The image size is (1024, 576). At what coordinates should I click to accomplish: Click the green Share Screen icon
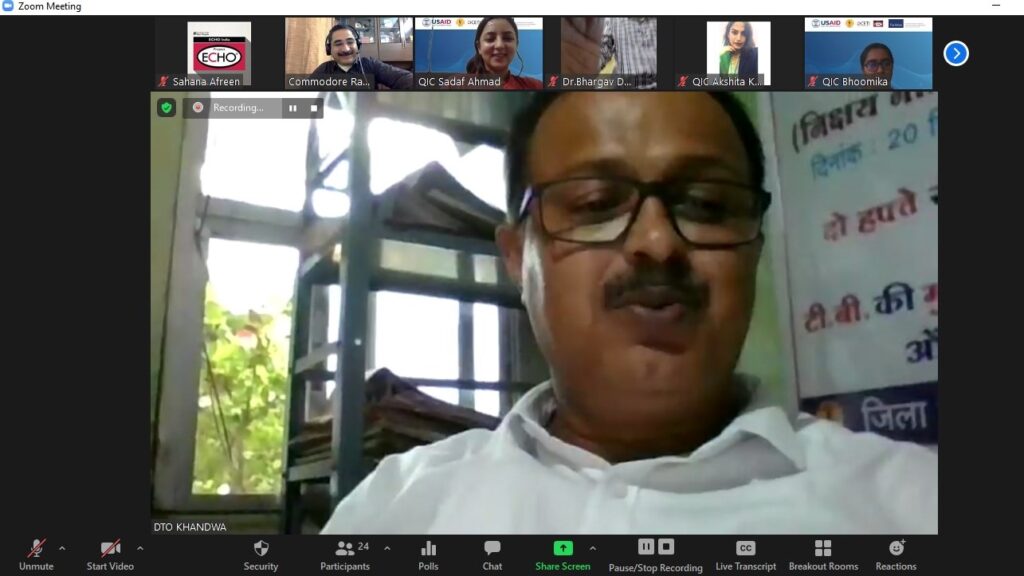click(563, 548)
